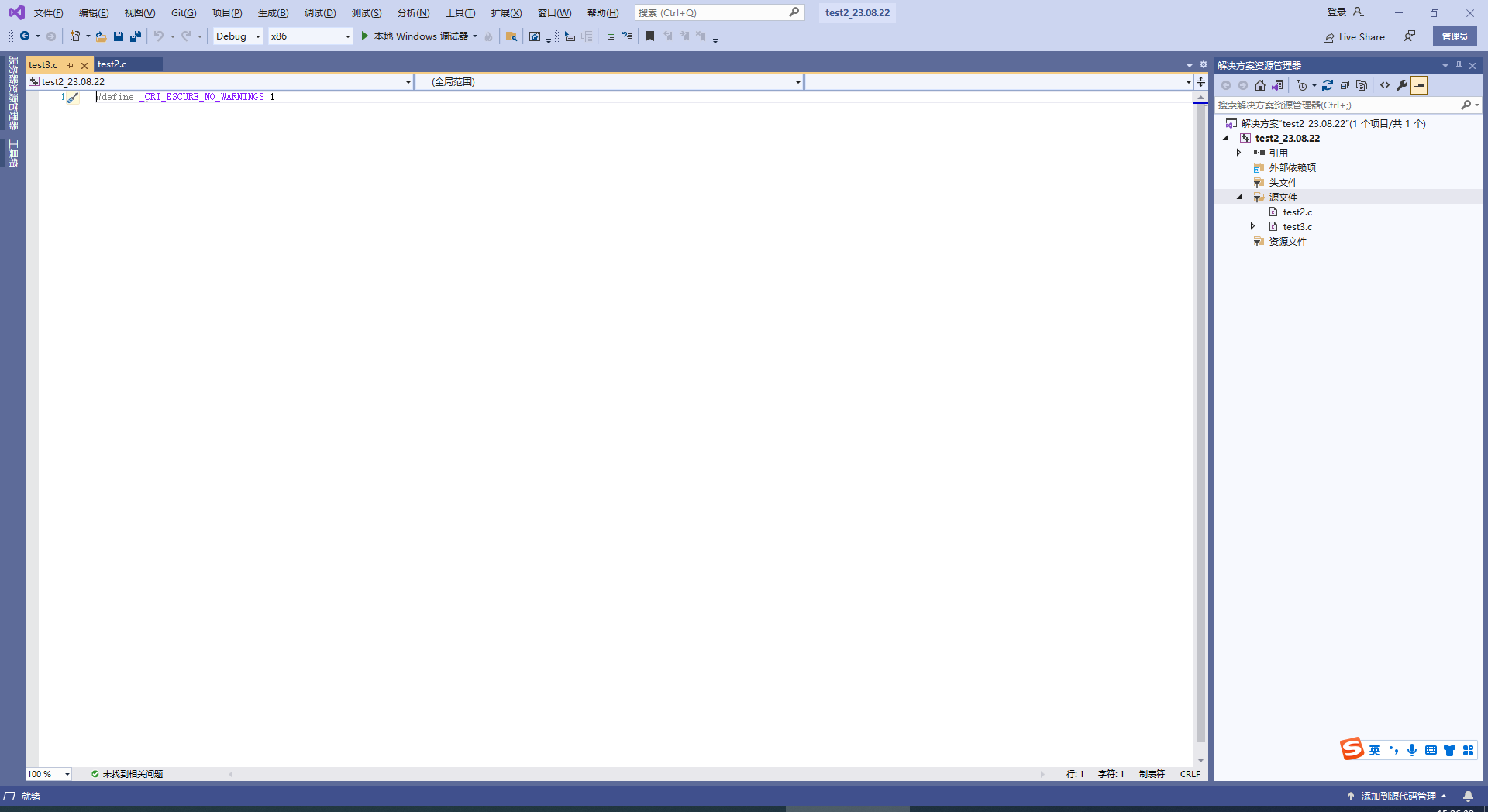Select test2.c in Solution Explorer
1488x812 pixels.
tap(1297, 212)
